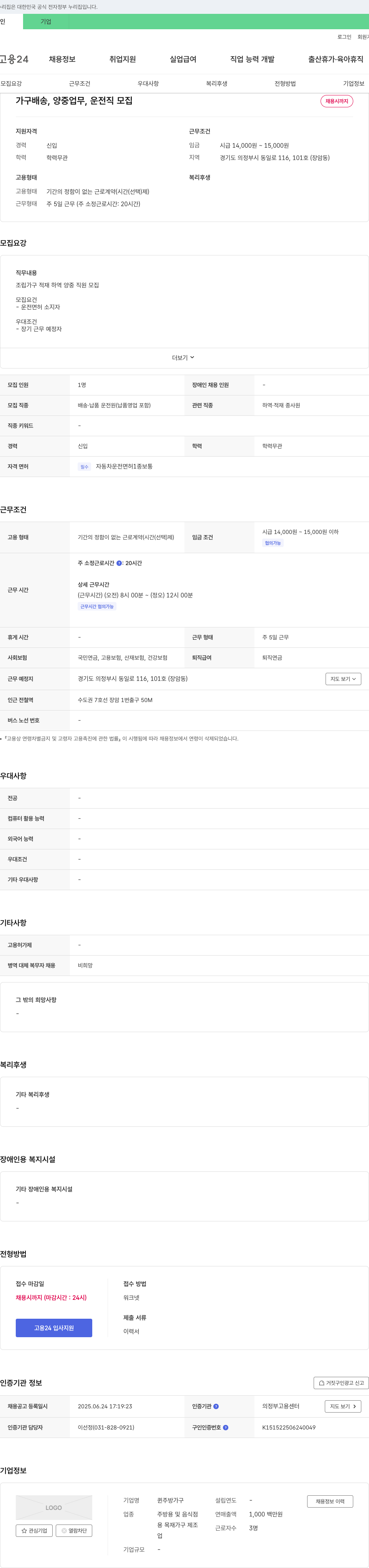Viewport: 369px width, 1568px height.
Task: Click the 하역·적재 종사원 related job text
Action: [281, 405]
